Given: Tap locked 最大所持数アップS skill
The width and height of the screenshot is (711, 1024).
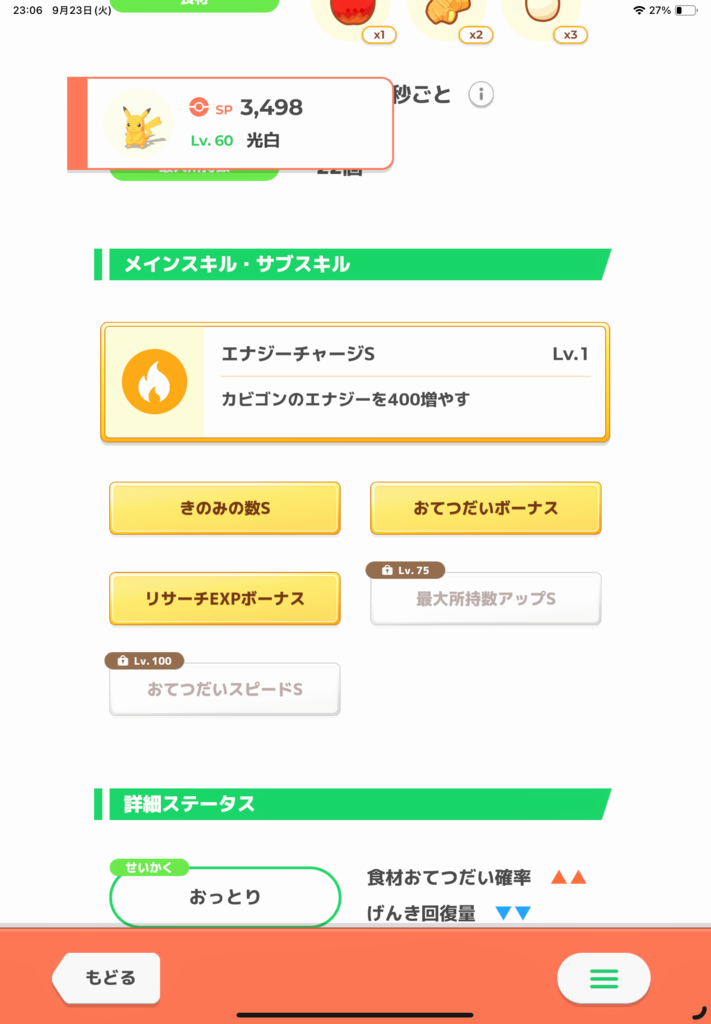Looking at the screenshot, I should tap(486, 598).
